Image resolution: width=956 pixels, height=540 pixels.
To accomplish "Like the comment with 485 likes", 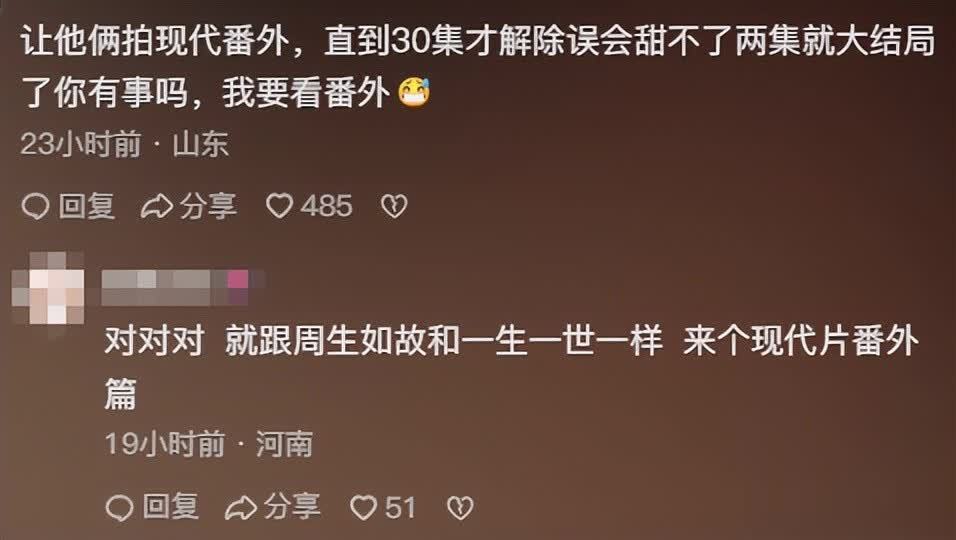I will click(x=279, y=206).
